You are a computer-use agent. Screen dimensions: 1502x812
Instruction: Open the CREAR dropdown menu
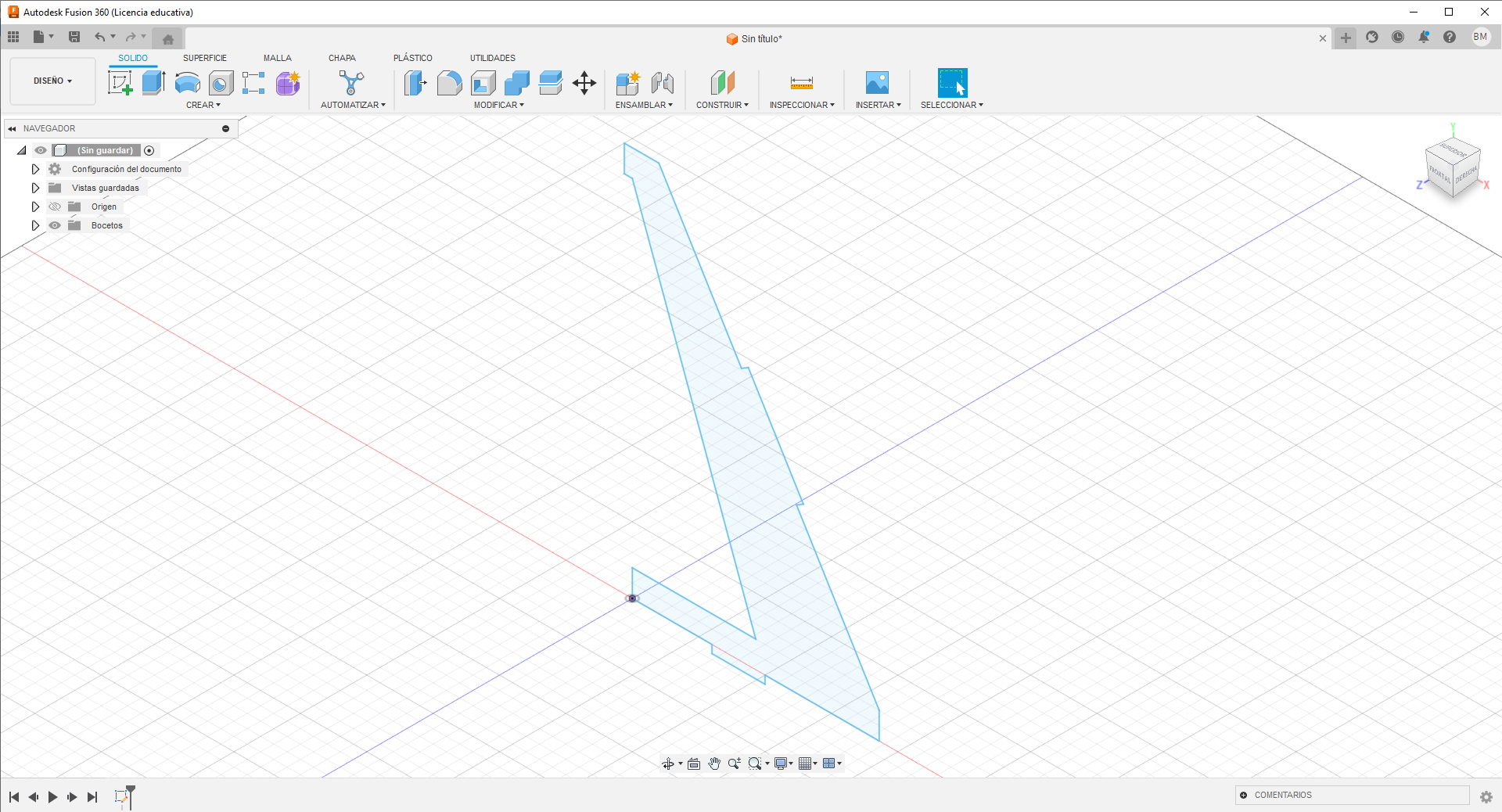[203, 104]
